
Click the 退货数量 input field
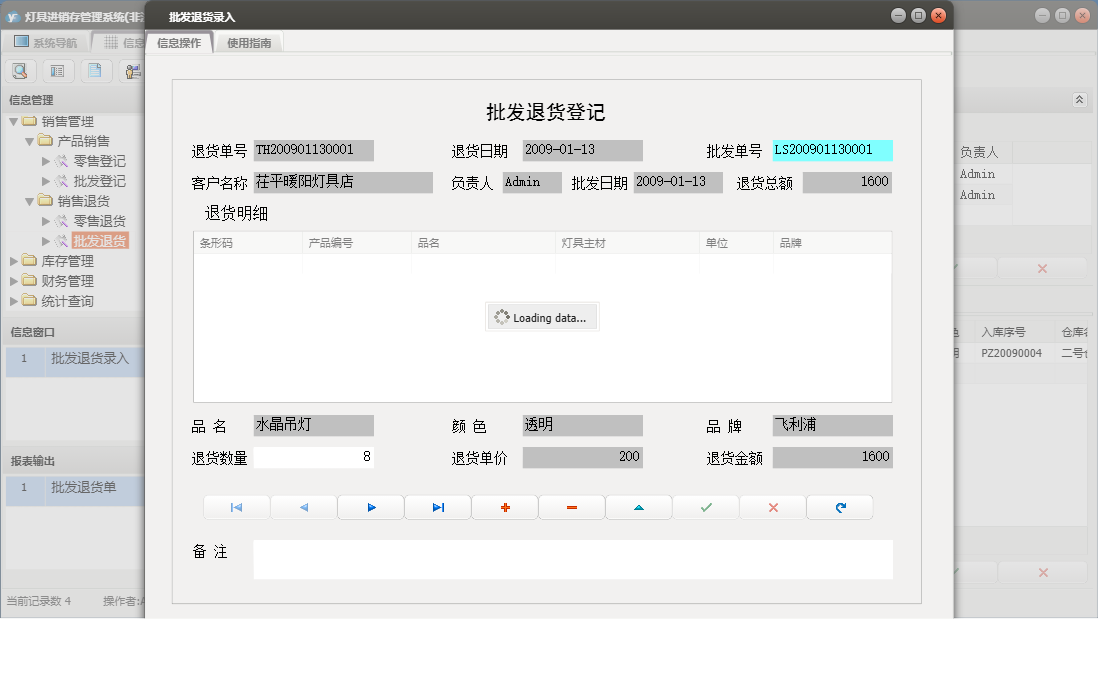pos(315,457)
